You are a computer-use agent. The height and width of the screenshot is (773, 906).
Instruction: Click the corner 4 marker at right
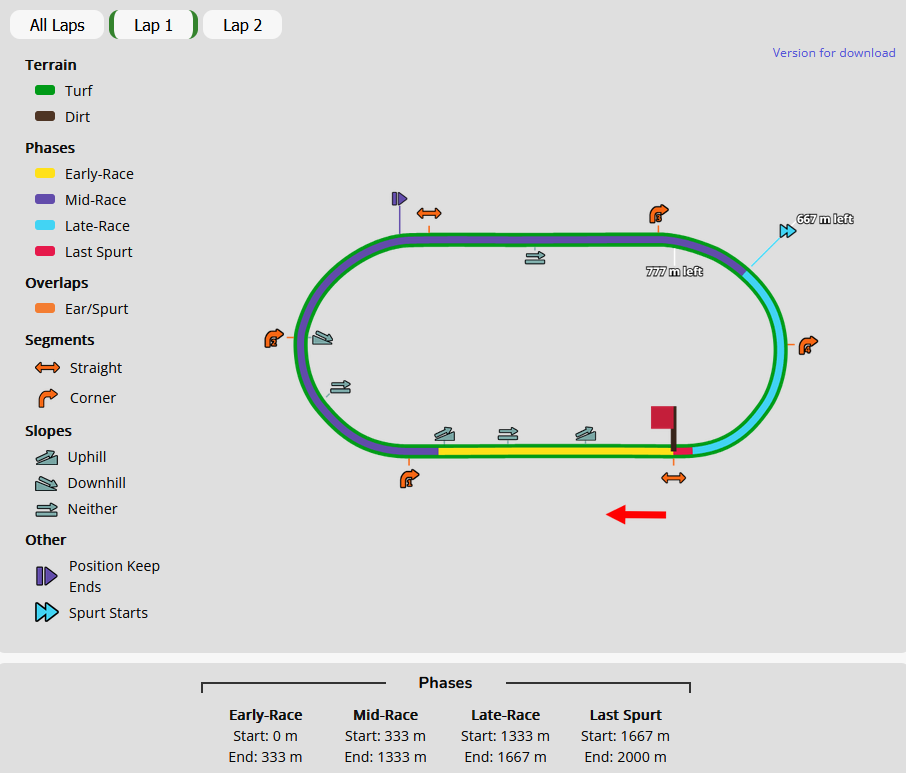coord(808,345)
